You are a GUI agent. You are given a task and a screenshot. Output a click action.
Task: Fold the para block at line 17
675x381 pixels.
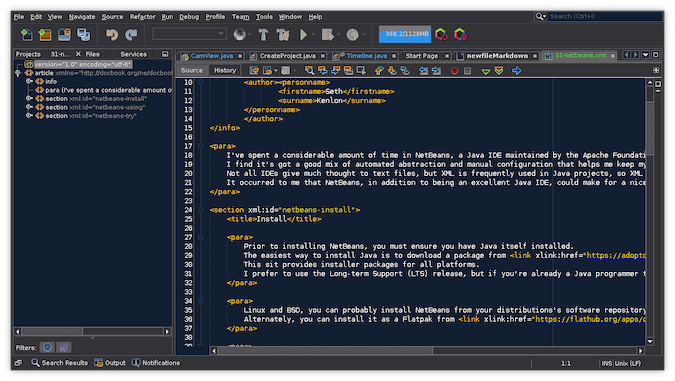pyautogui.click(x=201, y=146)
